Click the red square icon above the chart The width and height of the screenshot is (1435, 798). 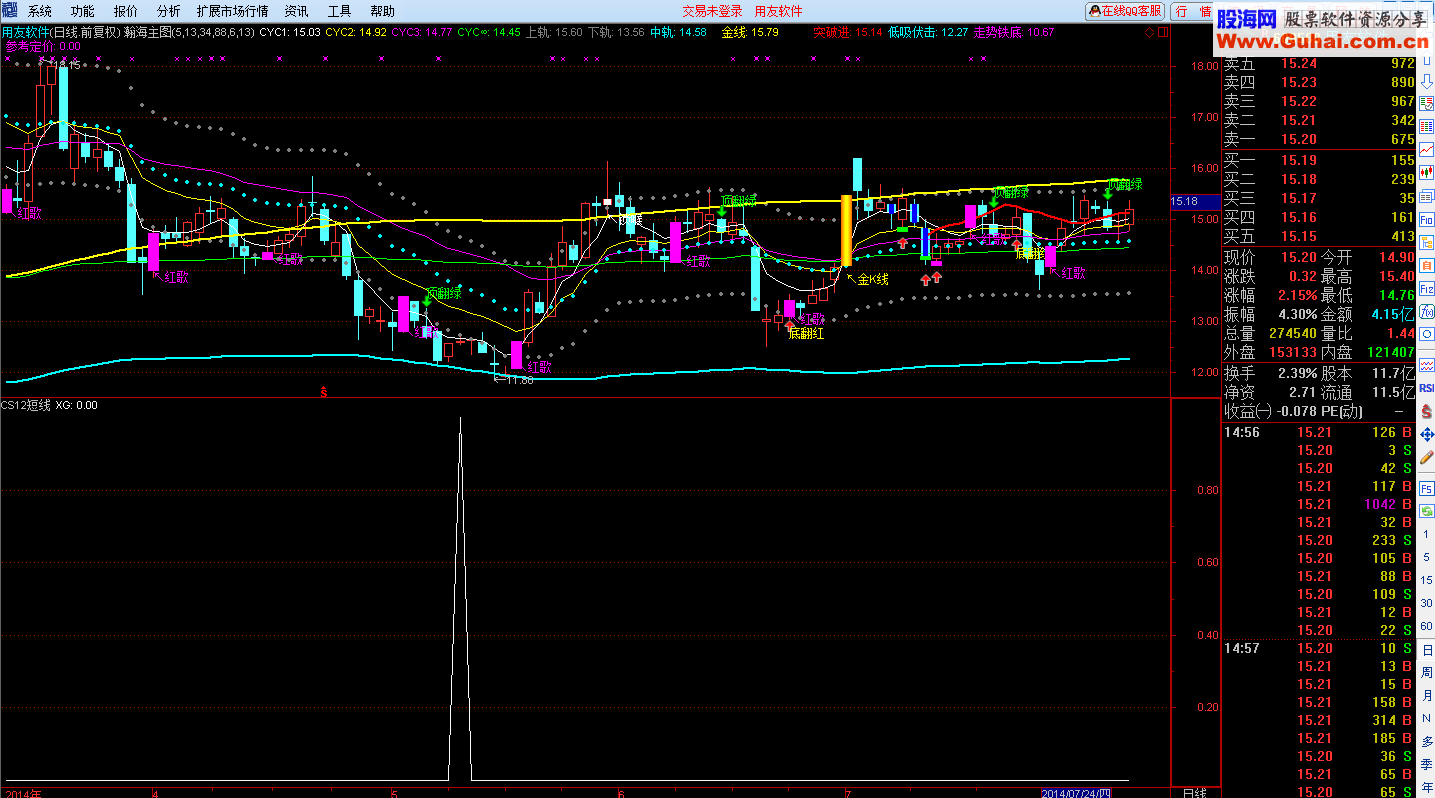click(1163, 32)
